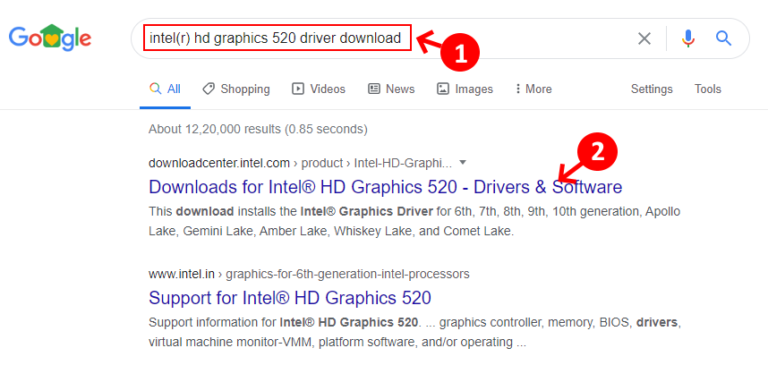Clear the search box with X
This screenshot has height=365, width=768.
(644, 38)
